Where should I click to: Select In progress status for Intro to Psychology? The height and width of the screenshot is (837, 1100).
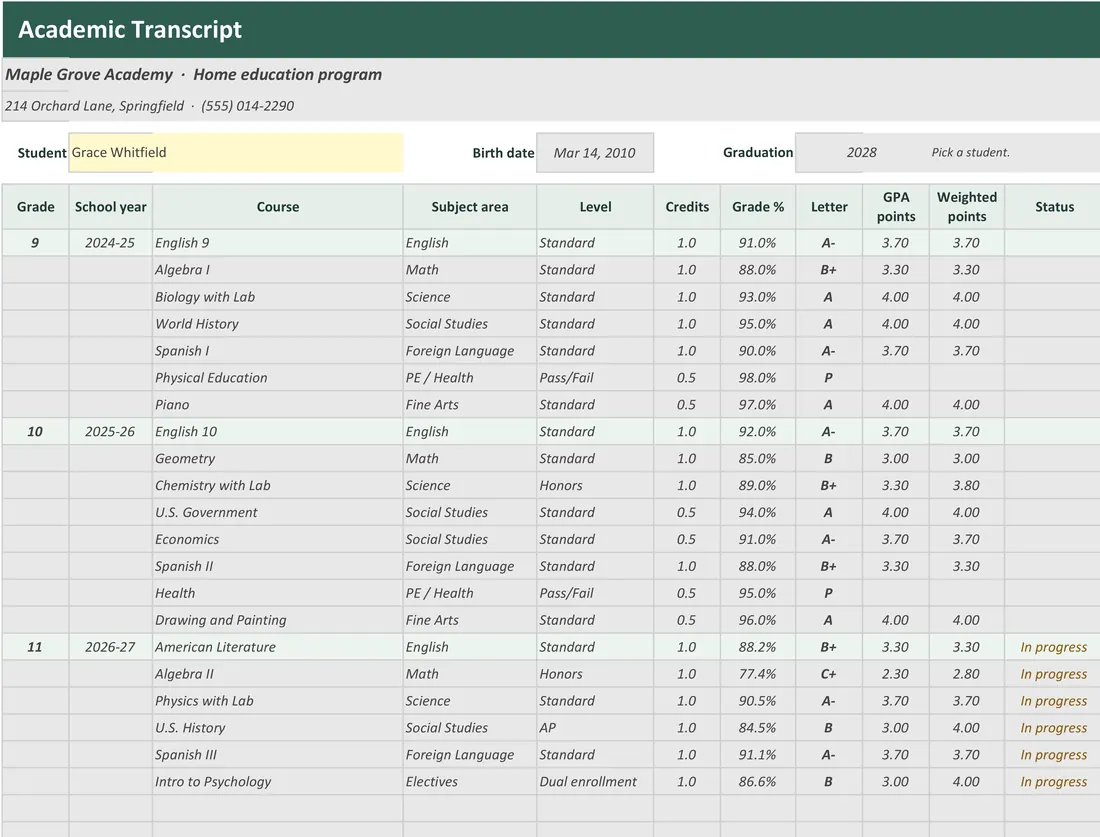(1053, 782)
